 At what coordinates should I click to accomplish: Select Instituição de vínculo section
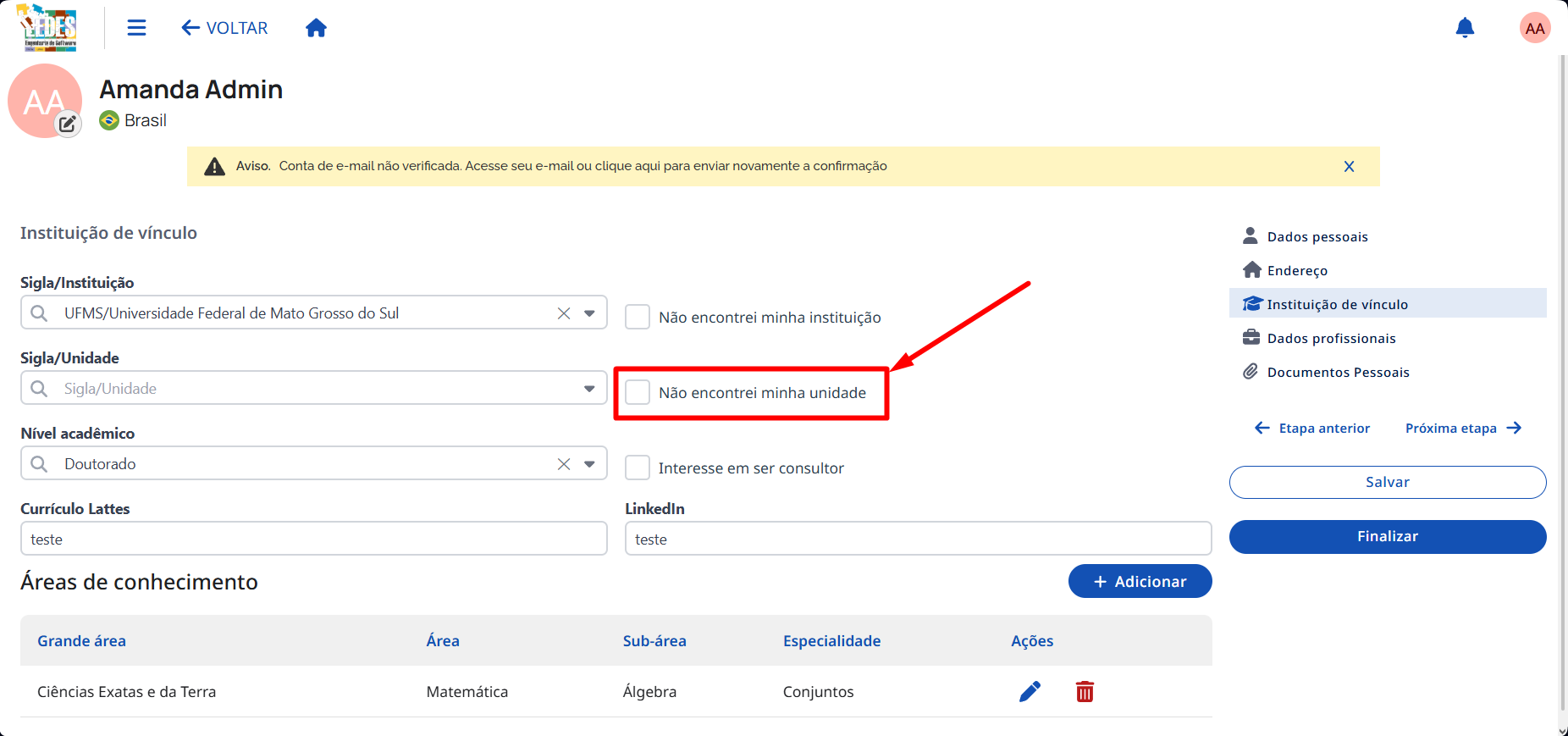pyautogui.click(x=1388, y=303)
